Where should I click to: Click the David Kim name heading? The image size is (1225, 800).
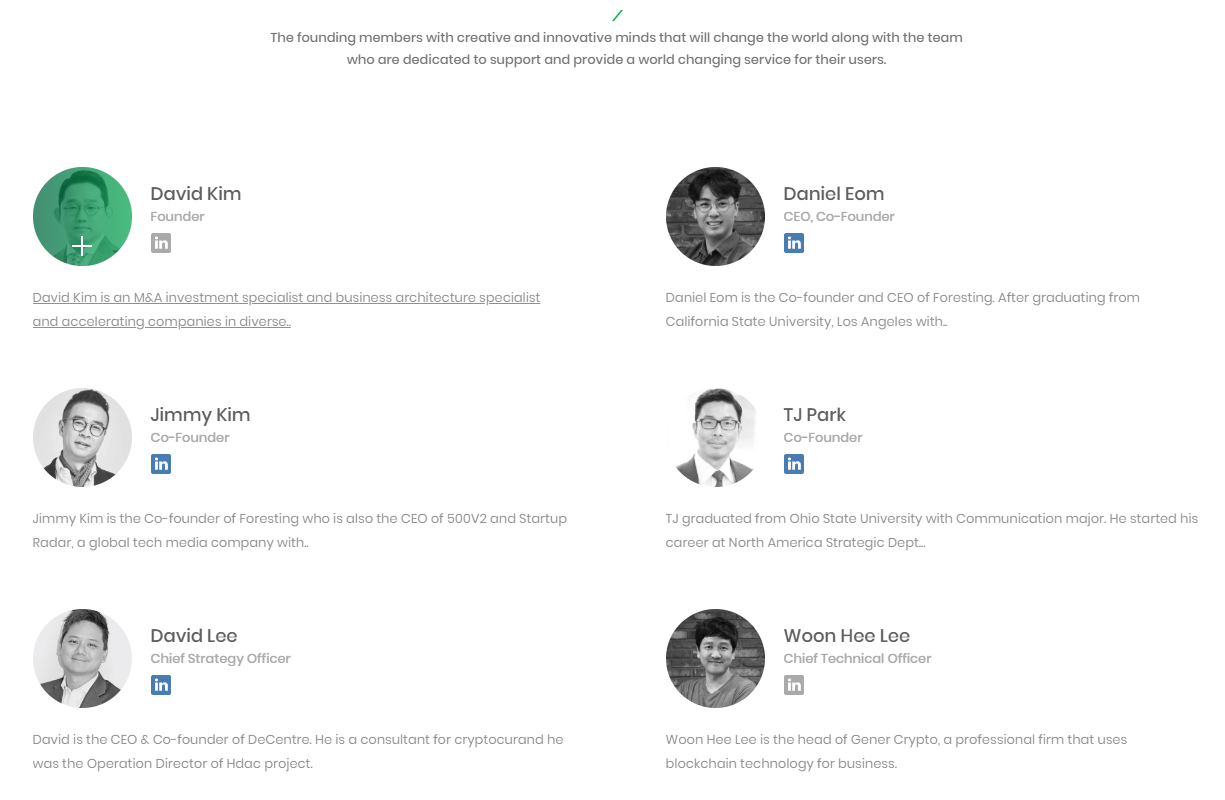pyautogui.click(x=196, y=194)
